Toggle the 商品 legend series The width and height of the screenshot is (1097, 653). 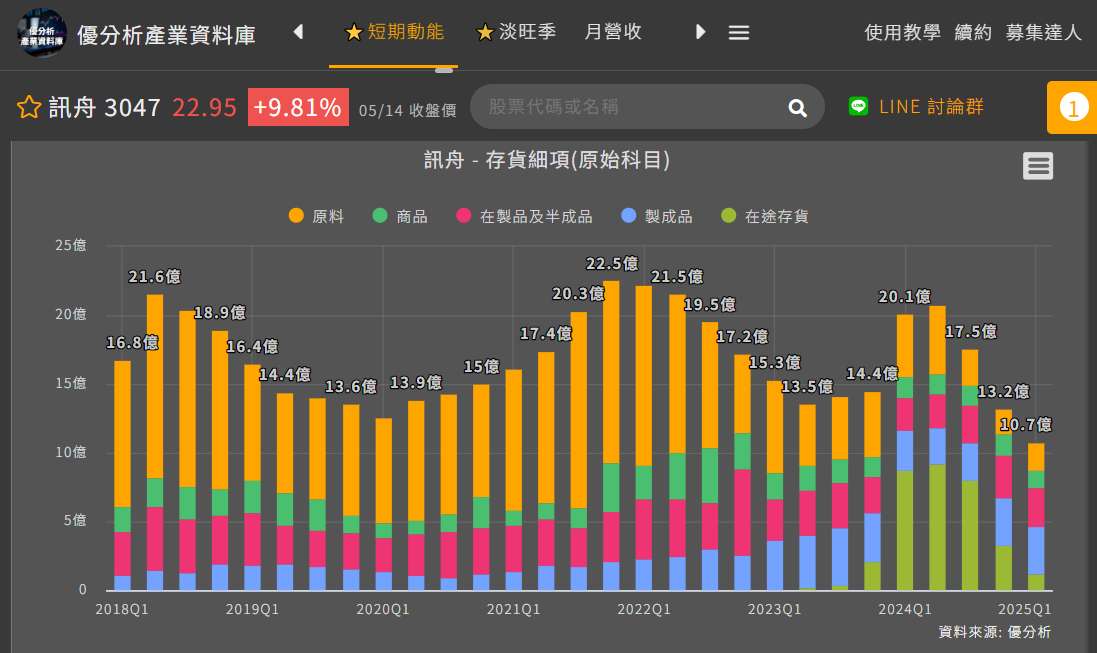400,216
